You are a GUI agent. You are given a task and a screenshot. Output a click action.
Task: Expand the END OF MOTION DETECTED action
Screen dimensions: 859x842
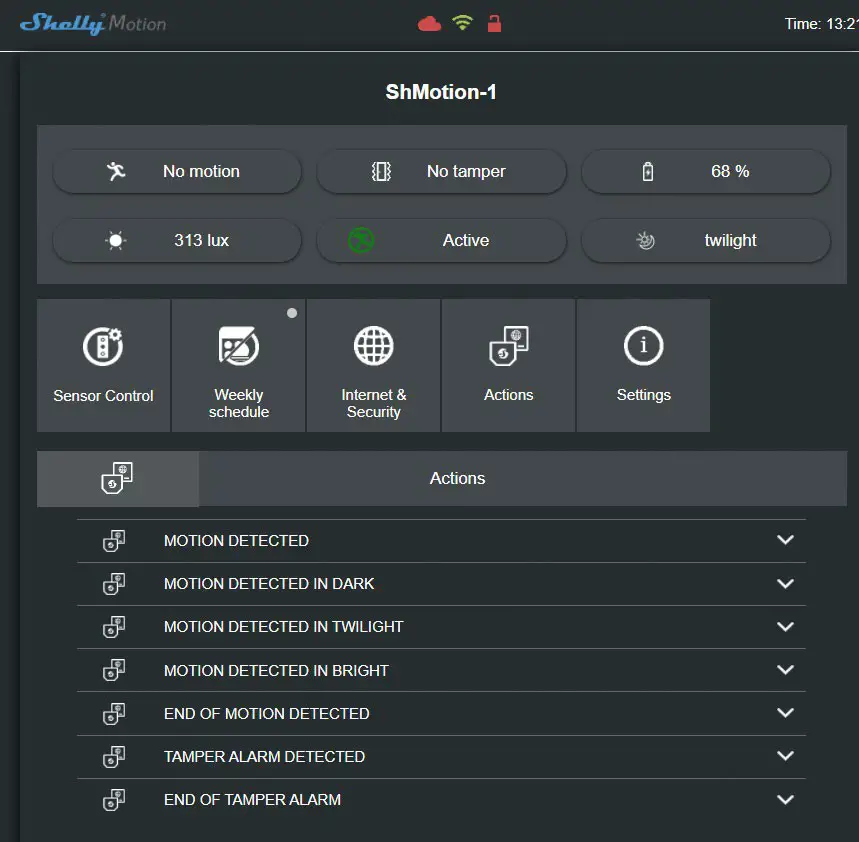coord(785,713)
